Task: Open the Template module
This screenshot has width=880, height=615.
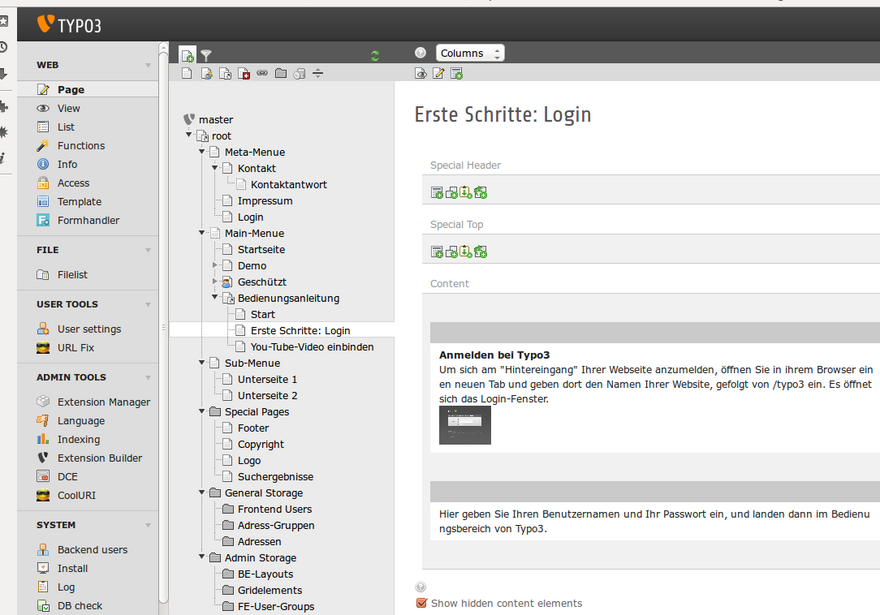Action: 79,201
